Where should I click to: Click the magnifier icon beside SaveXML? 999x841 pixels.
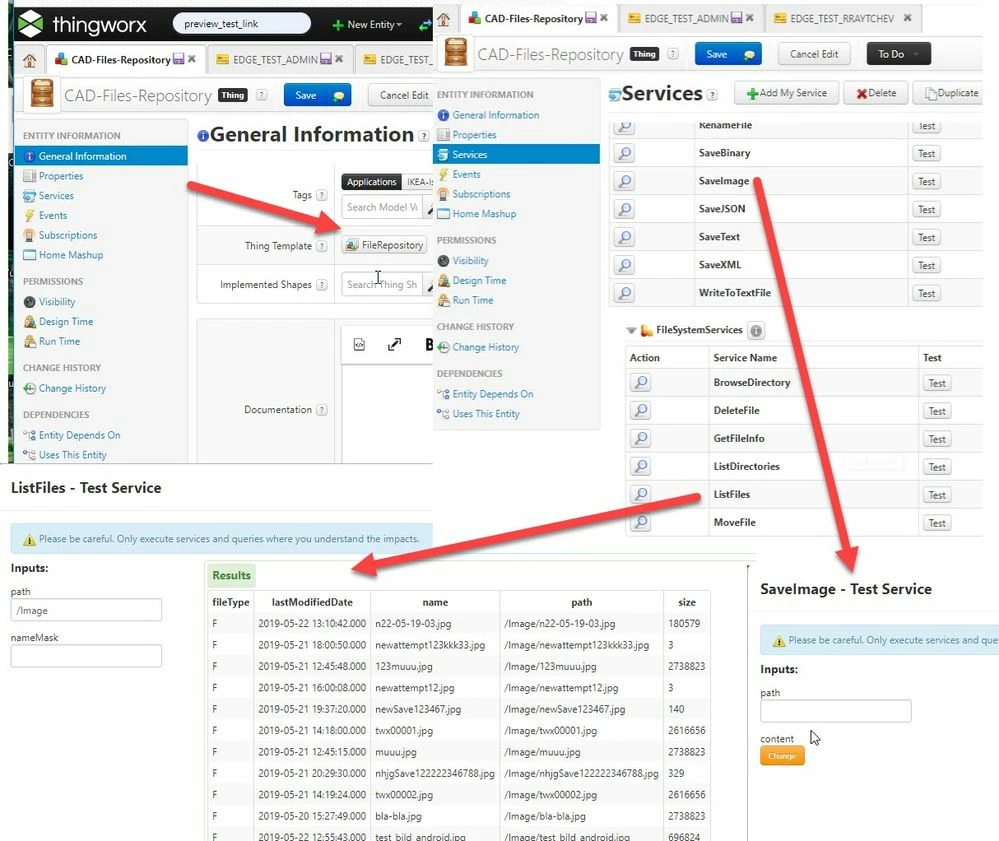tap(625, 265)
